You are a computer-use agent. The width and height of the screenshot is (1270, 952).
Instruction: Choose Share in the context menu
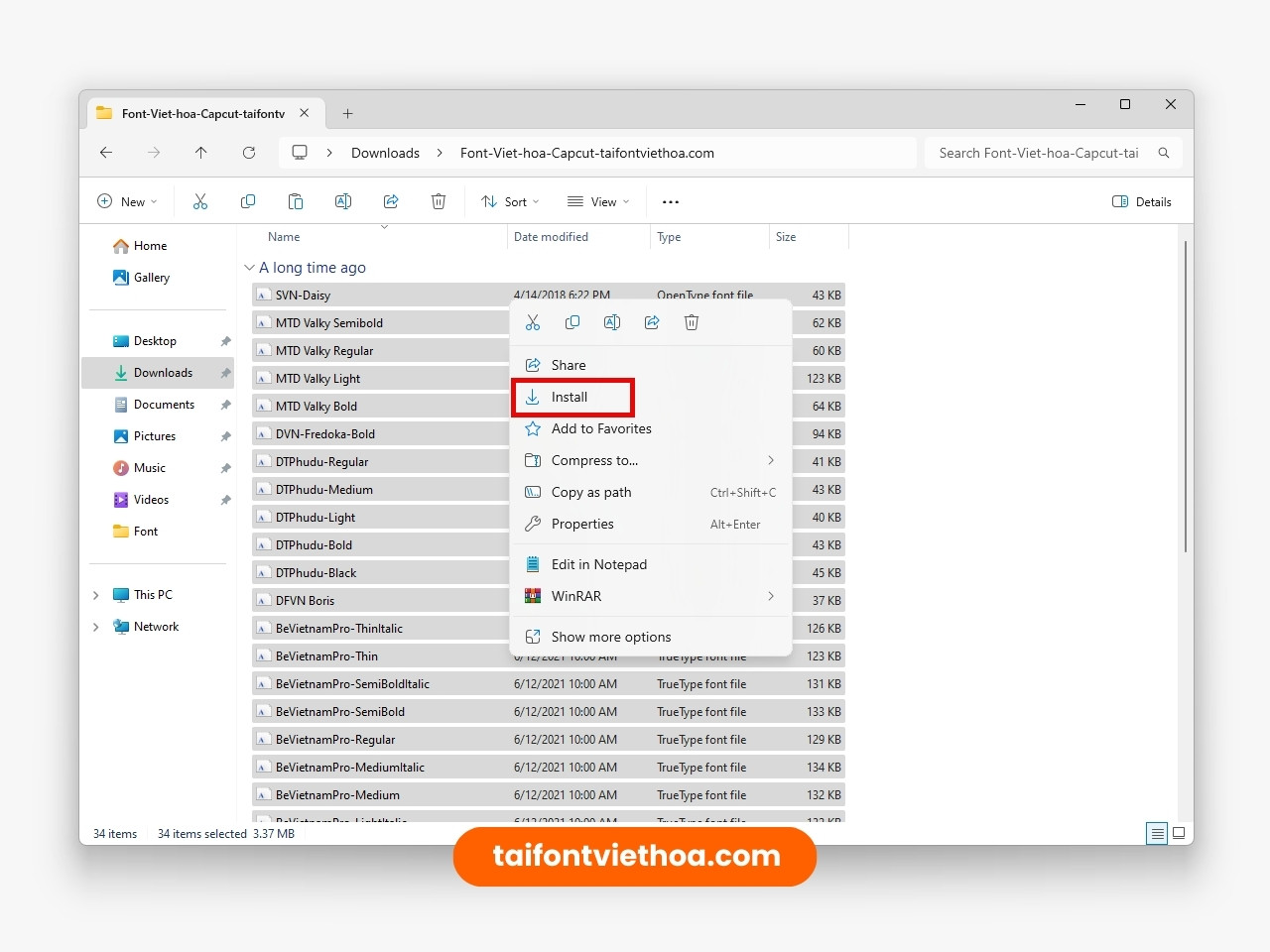651,365
